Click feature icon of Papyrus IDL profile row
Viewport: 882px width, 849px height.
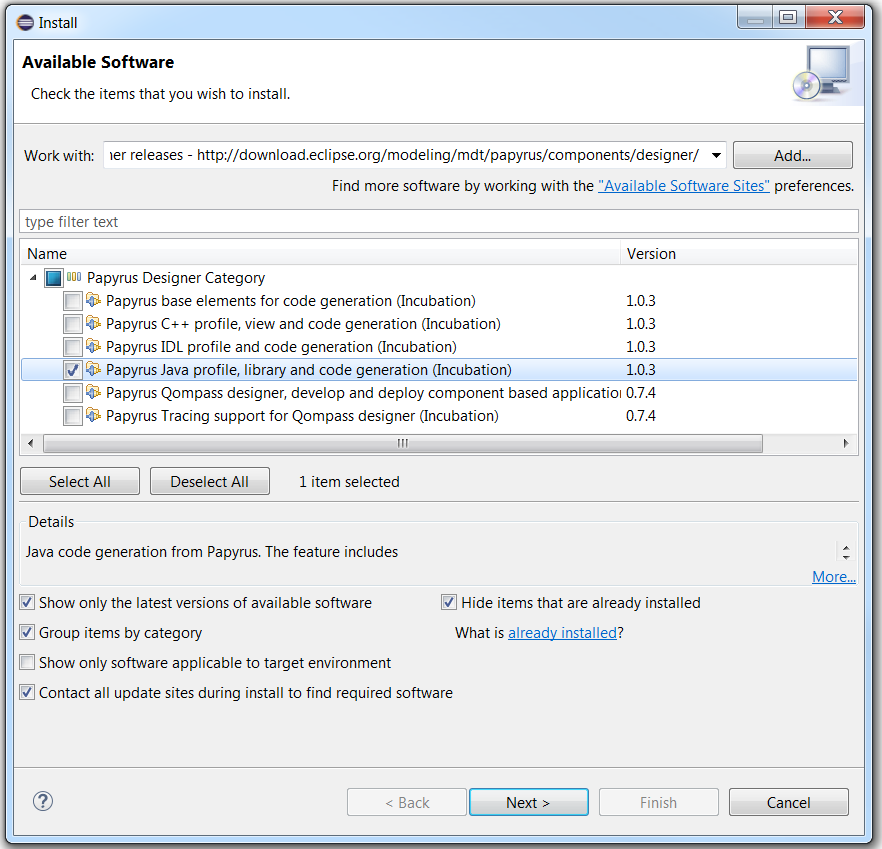pyautogui.click(x=93, y=347)
